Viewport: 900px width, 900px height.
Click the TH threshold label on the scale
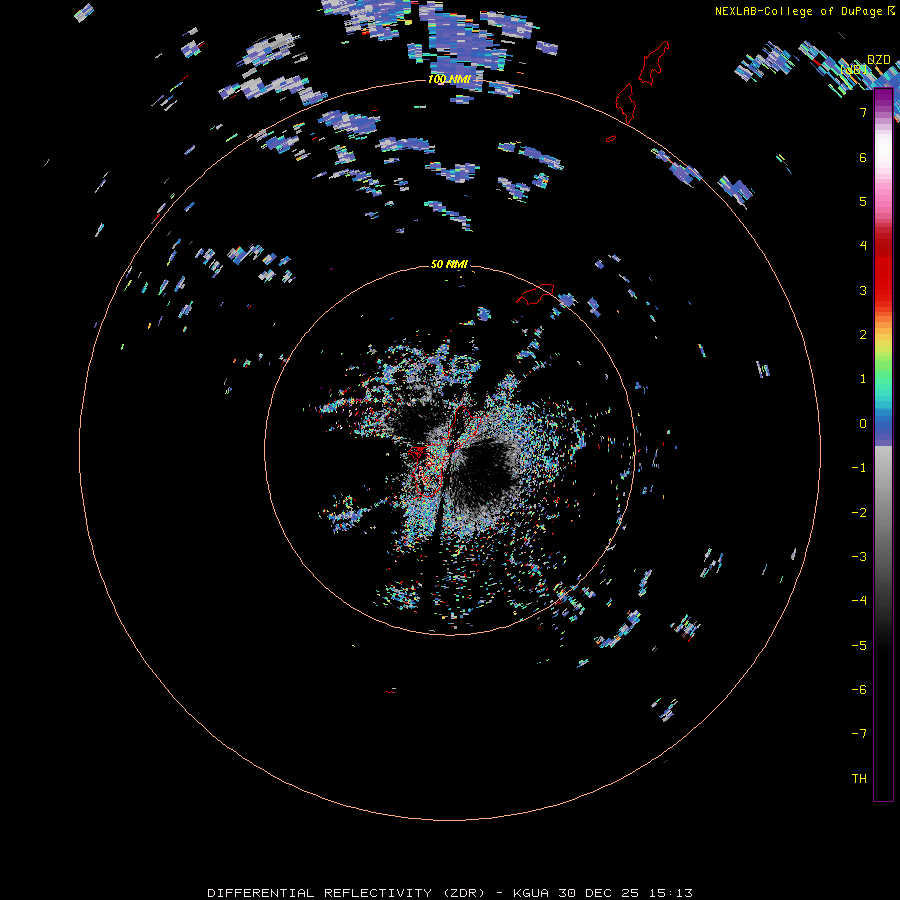(x=859, y=779)
